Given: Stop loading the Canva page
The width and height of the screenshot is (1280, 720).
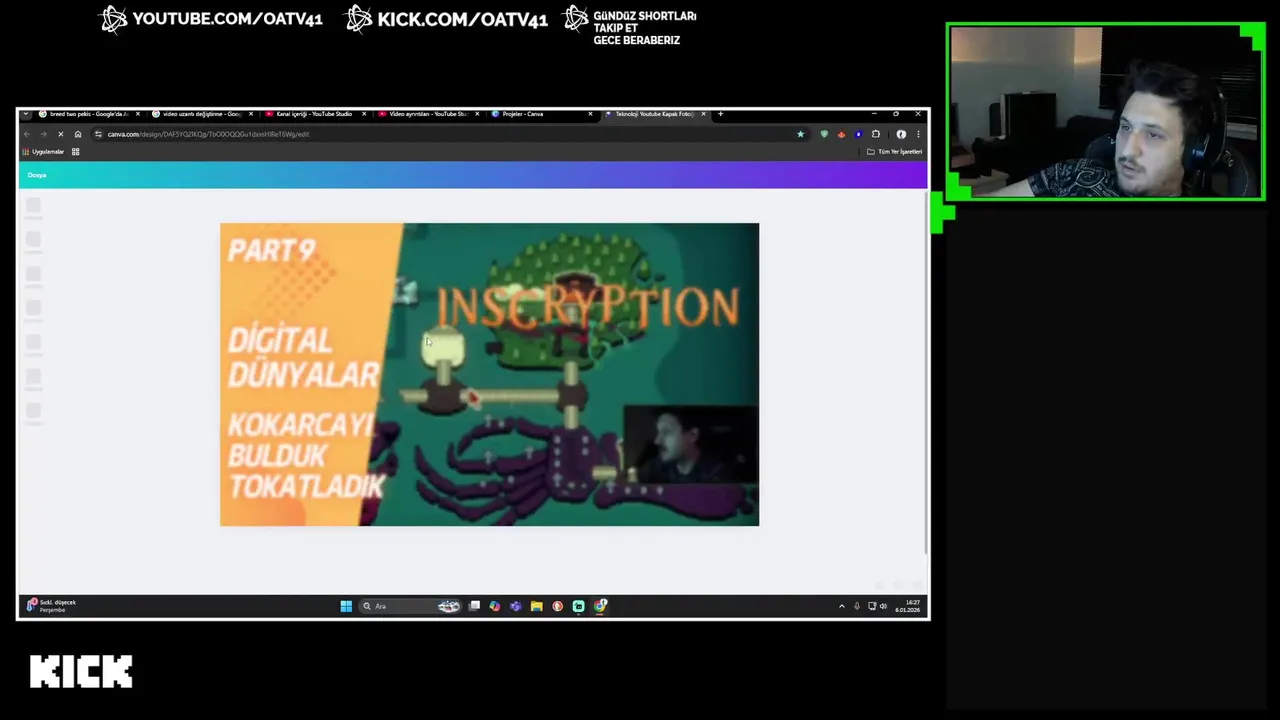Looking at the screenshot, I should [x=60, y=134].
